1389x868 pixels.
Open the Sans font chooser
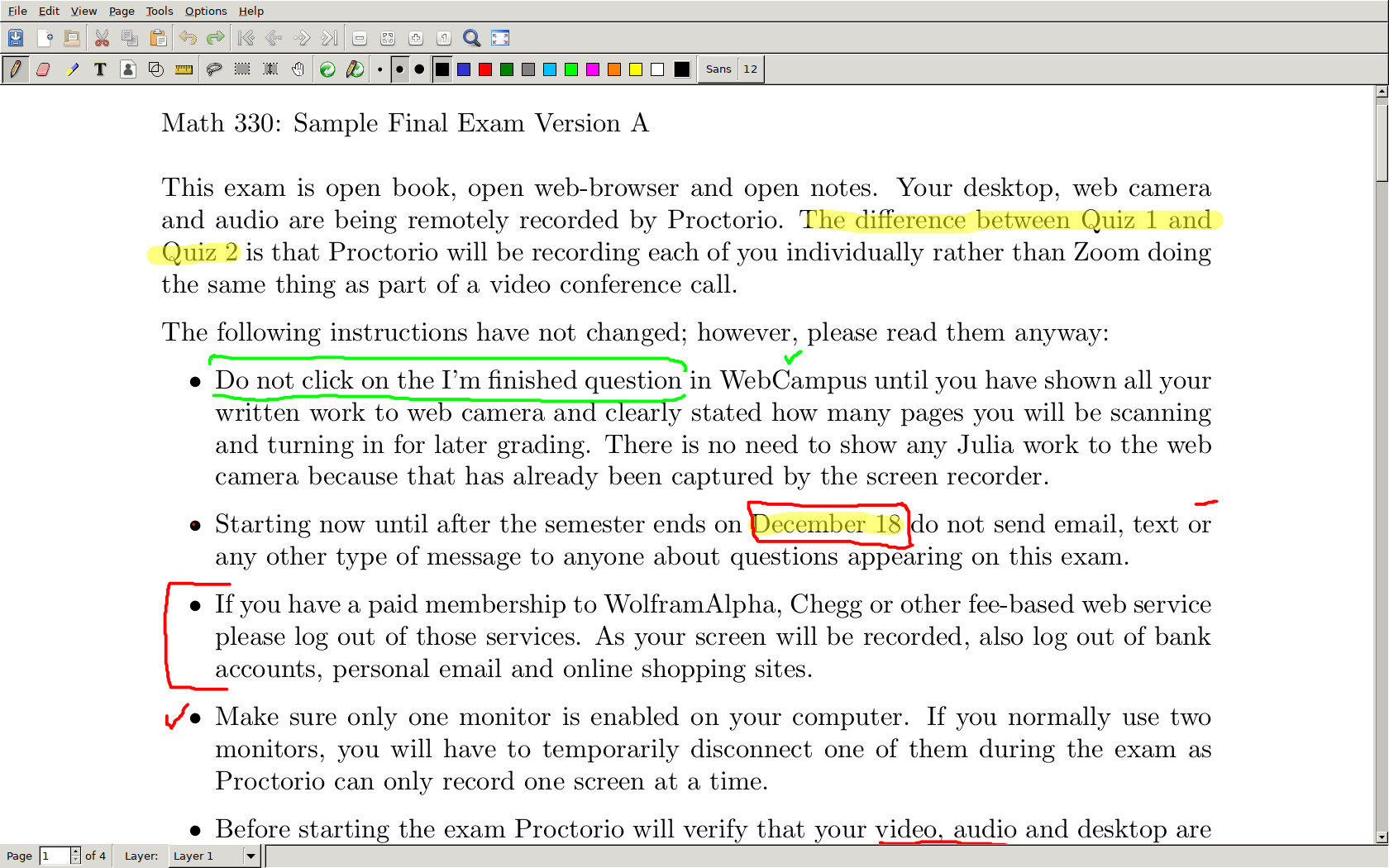pyautogui.click(x=718, y=69)
